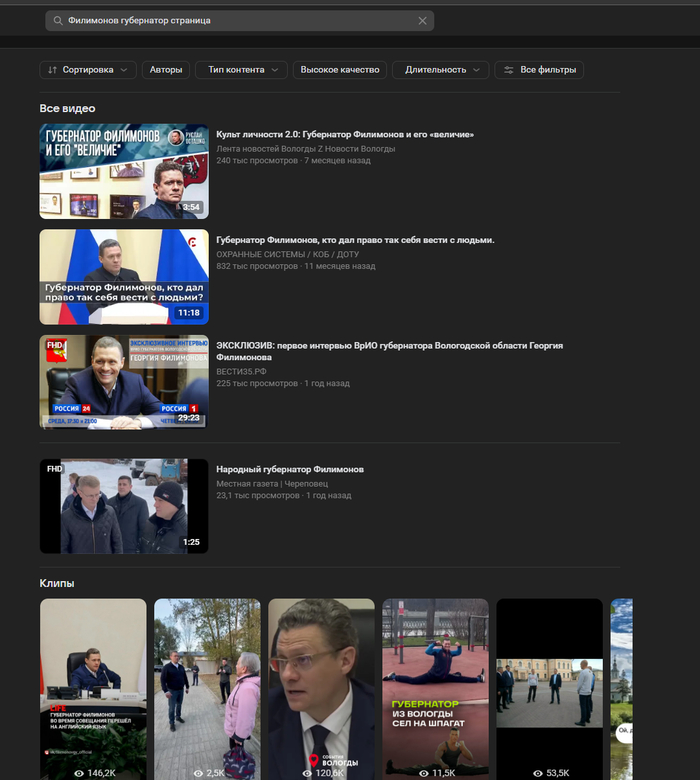Expand the Длительность dropdown
700x780 pixels.
coord(440,70)
